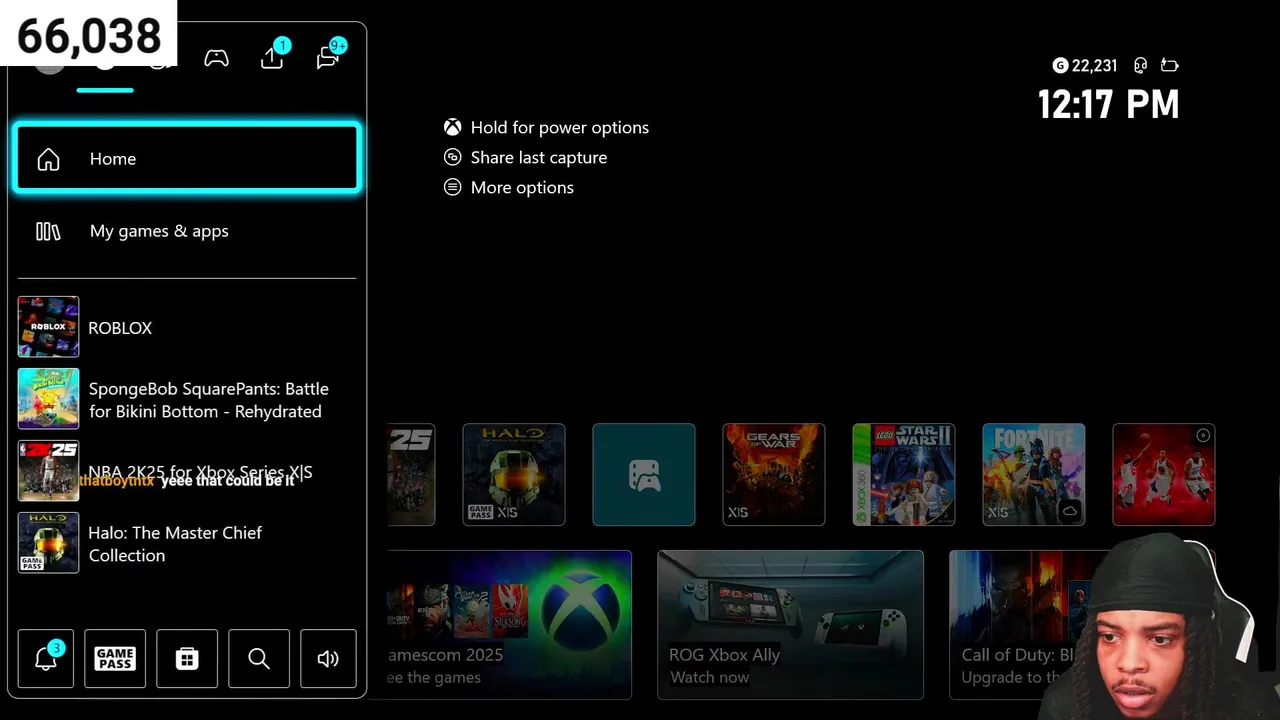
Task: Click the Halo thumbnail in guide
Action: tap(48, 543)
